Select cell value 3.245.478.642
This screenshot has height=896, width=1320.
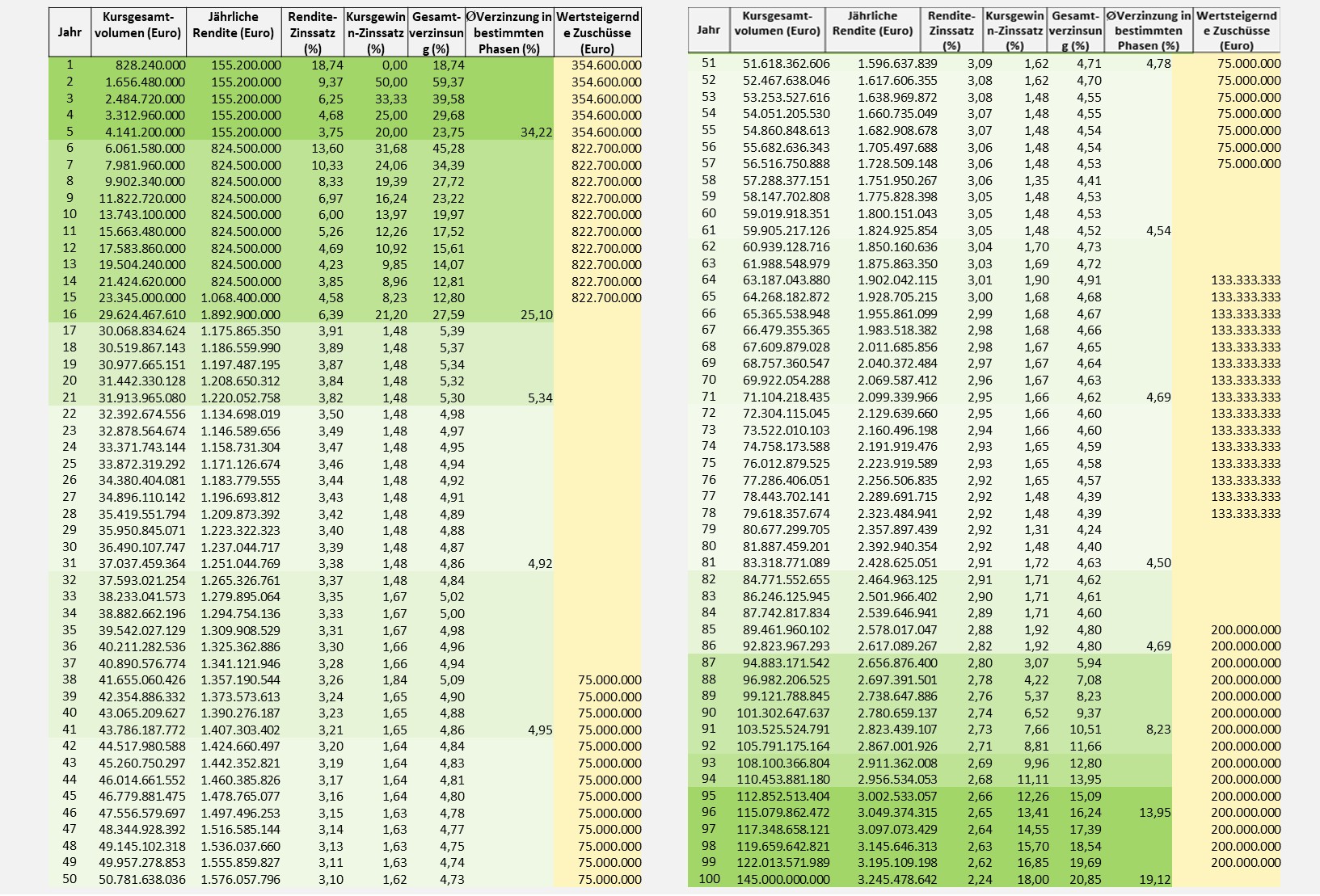(897, 879)
